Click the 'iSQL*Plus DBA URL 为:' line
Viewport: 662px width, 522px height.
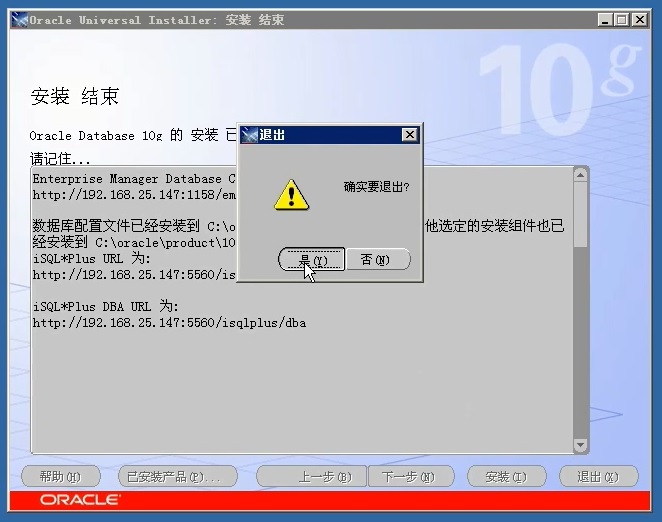[x=106, y=306]
